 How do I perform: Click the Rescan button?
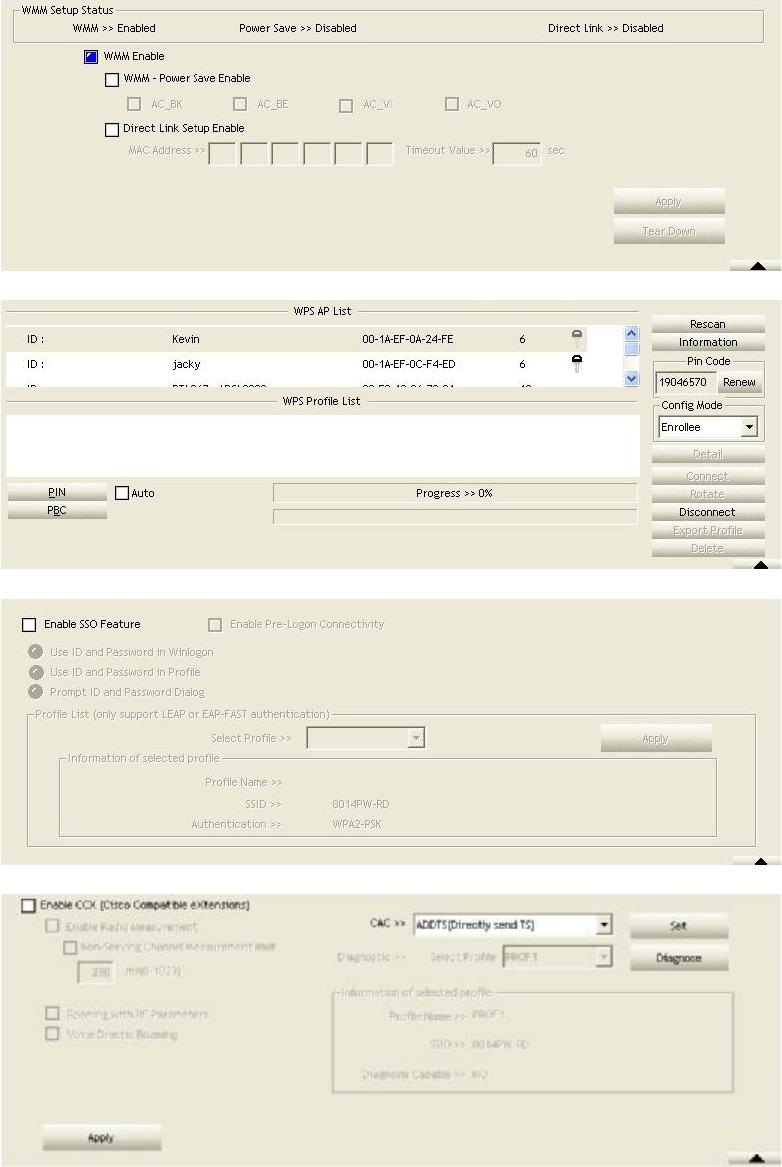[708, 324]
